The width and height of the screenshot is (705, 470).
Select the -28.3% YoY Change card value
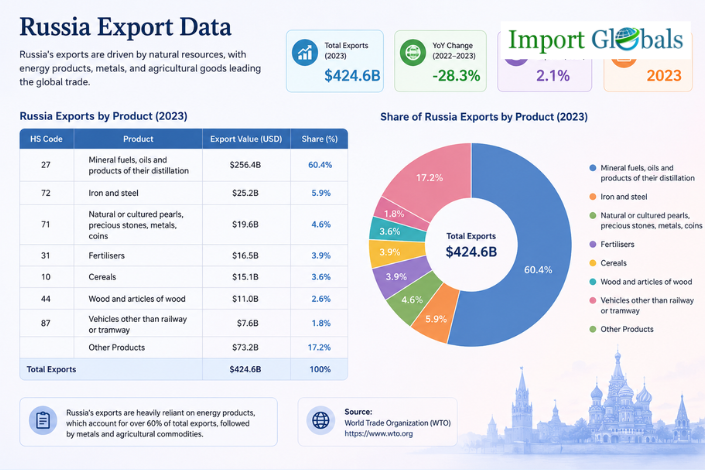[x=456, y=76]
